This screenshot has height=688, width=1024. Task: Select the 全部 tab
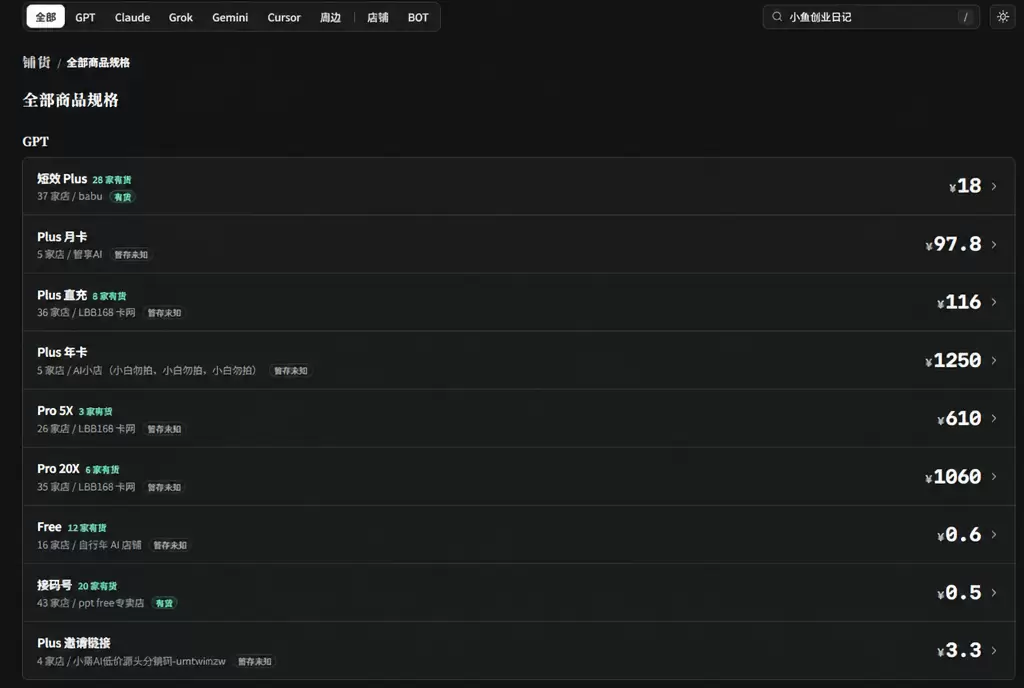(46, 17)
